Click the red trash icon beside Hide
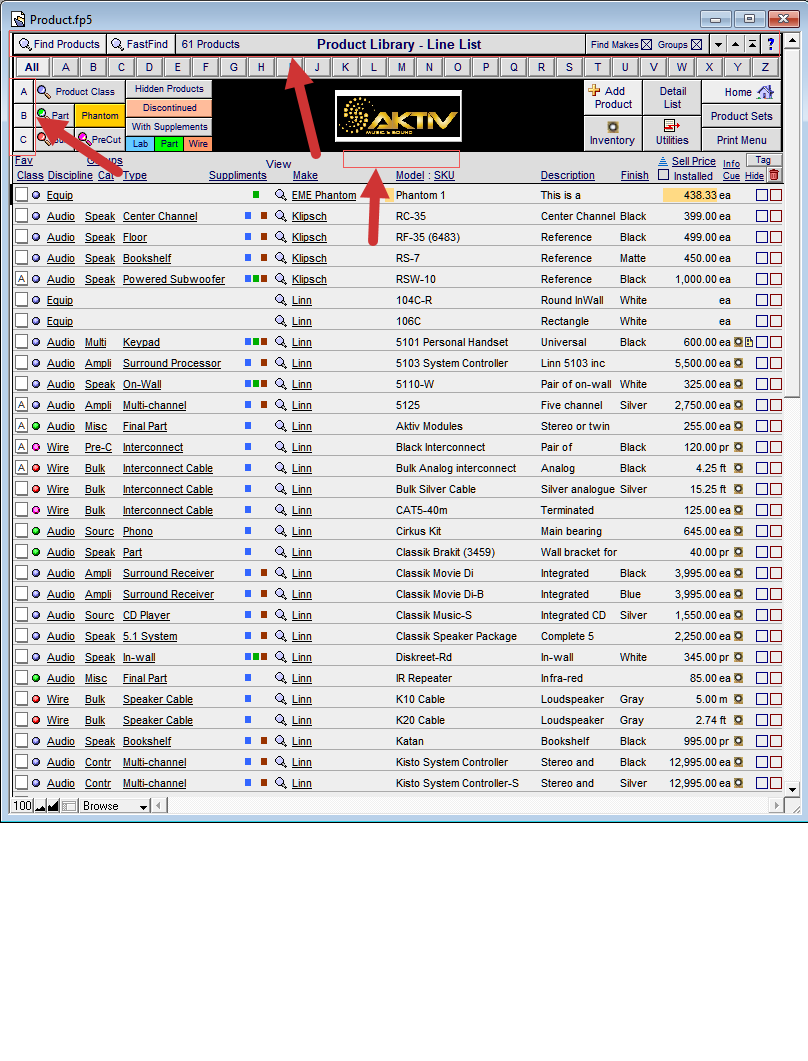Screen dimensions: 808x1061 click(774, 175)
